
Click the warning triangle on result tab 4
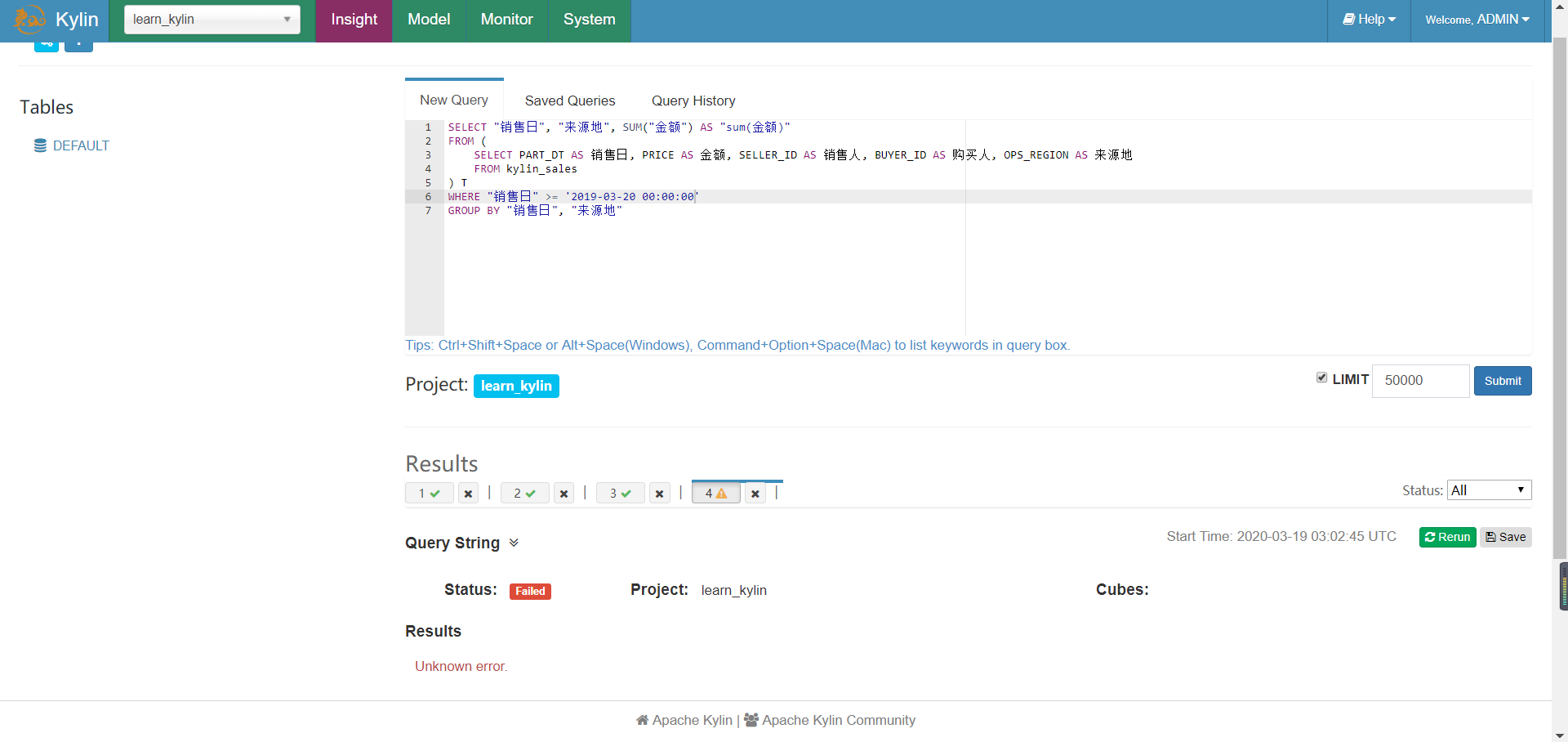pos(724,493)
